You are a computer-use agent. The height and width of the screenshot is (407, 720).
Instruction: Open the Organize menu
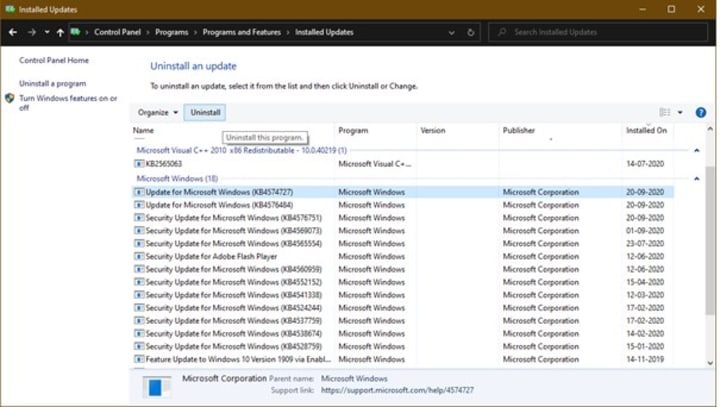[x=158, y=113]
